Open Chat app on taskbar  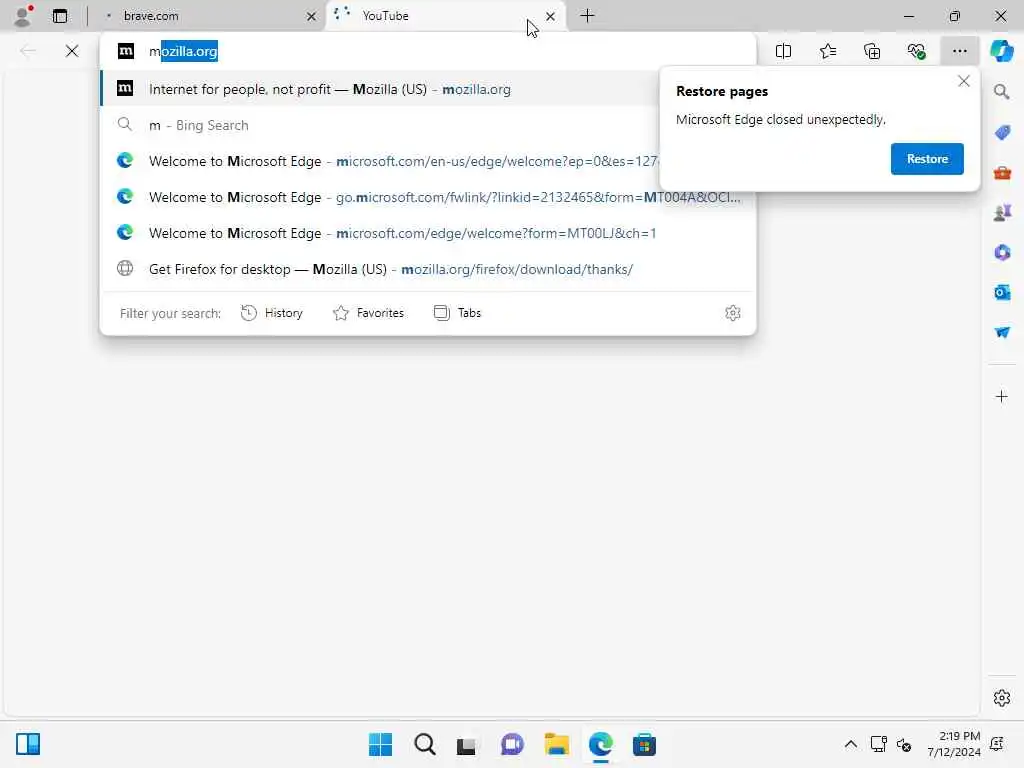(x=512, y=744)
